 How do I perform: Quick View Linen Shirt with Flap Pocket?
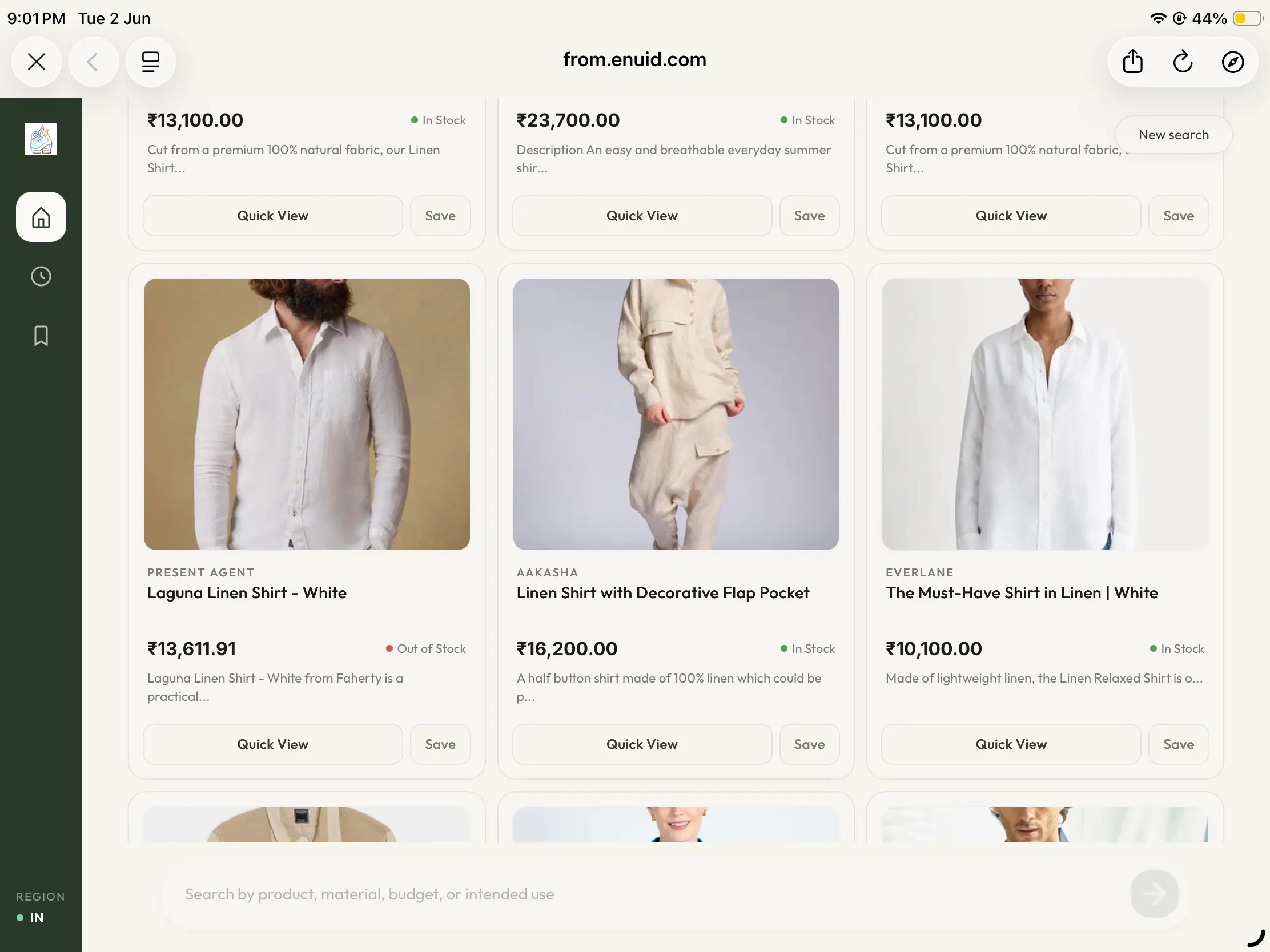(x=642, y=744)
